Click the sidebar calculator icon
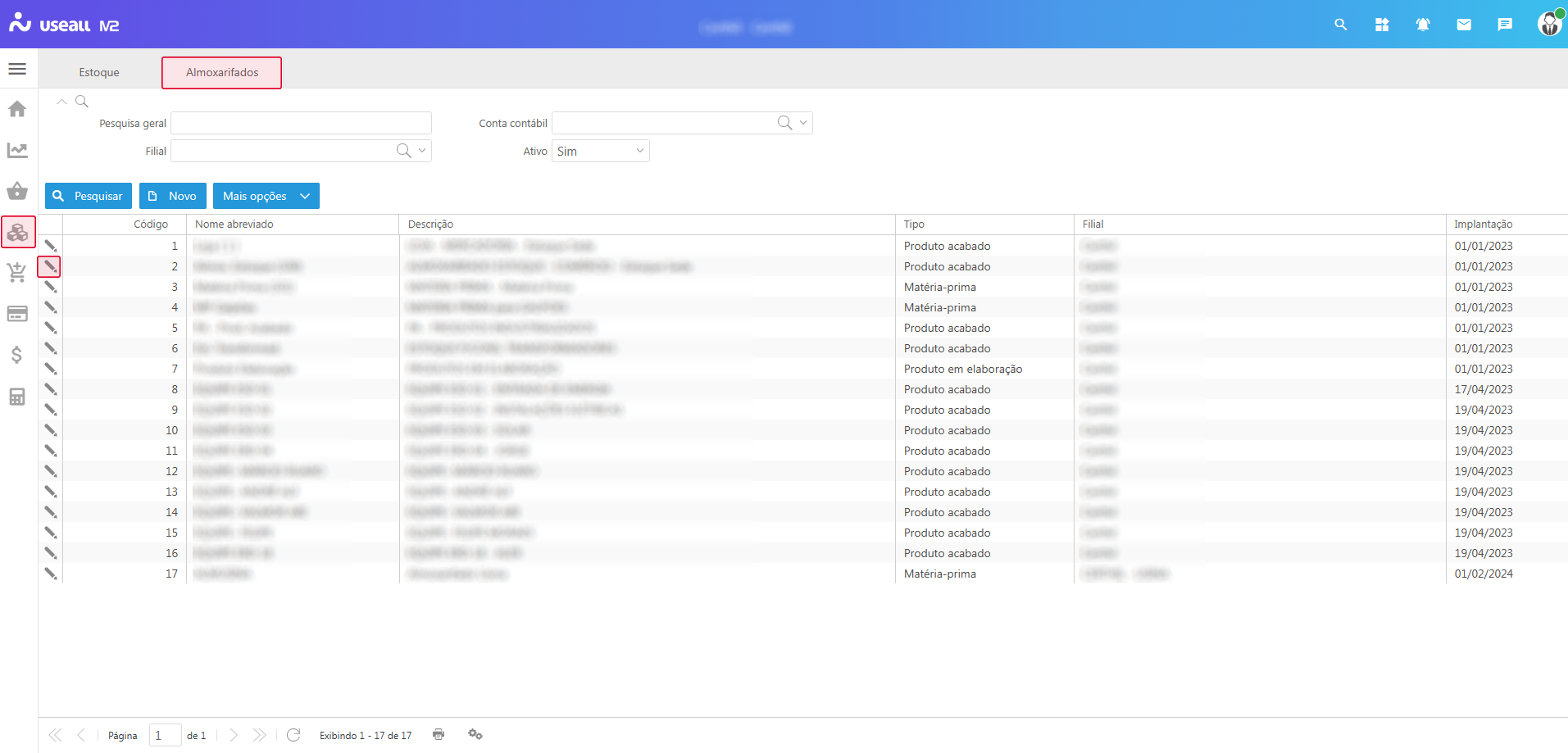Image resolution: width=1568 pixels, height=753 pixels. click(x=17, y=397)
